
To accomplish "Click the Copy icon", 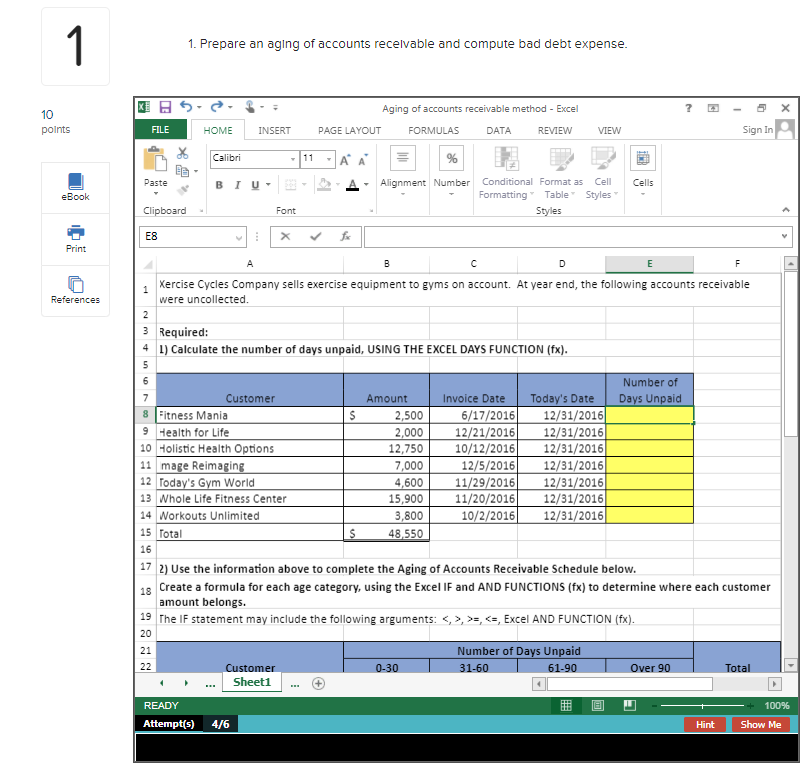I will (x=182, y=170).
